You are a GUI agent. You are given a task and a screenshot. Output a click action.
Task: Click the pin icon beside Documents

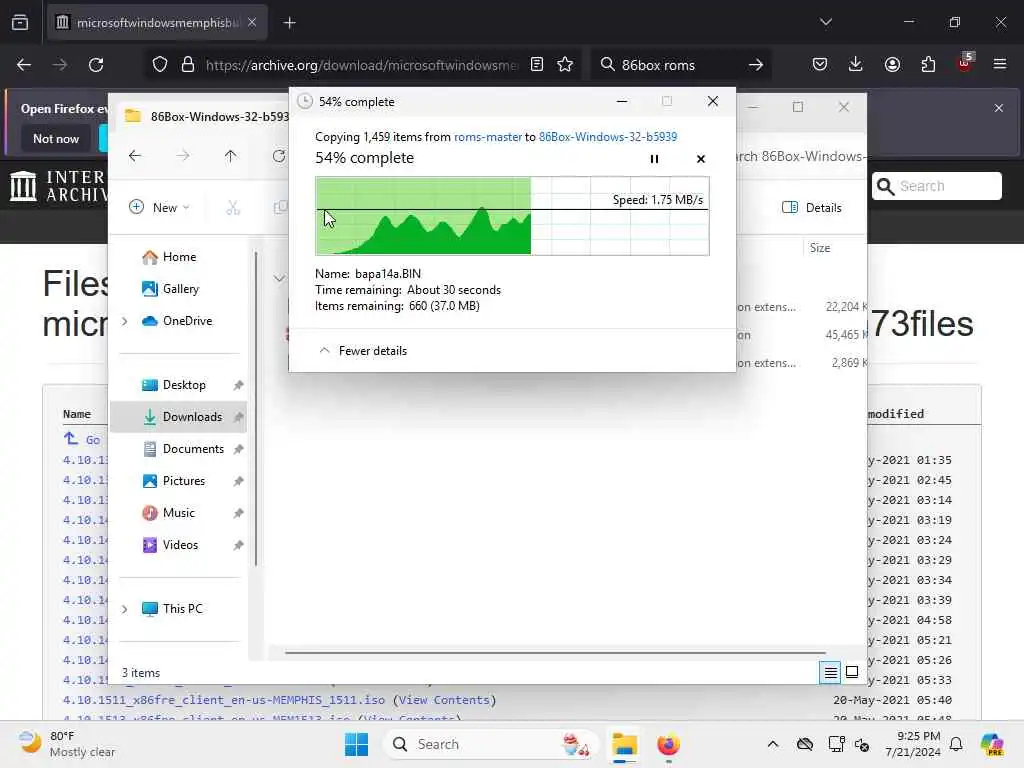coord(238,449)
